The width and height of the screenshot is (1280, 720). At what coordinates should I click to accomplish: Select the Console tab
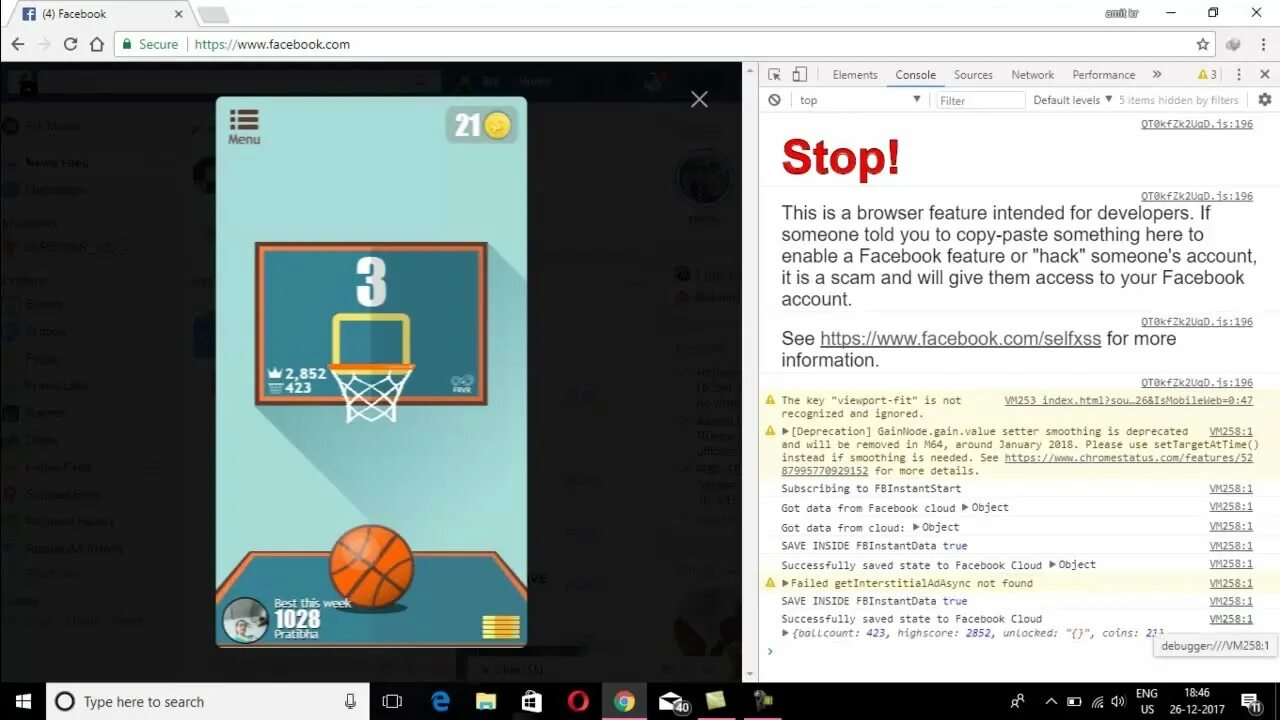[x=915, y=75]
